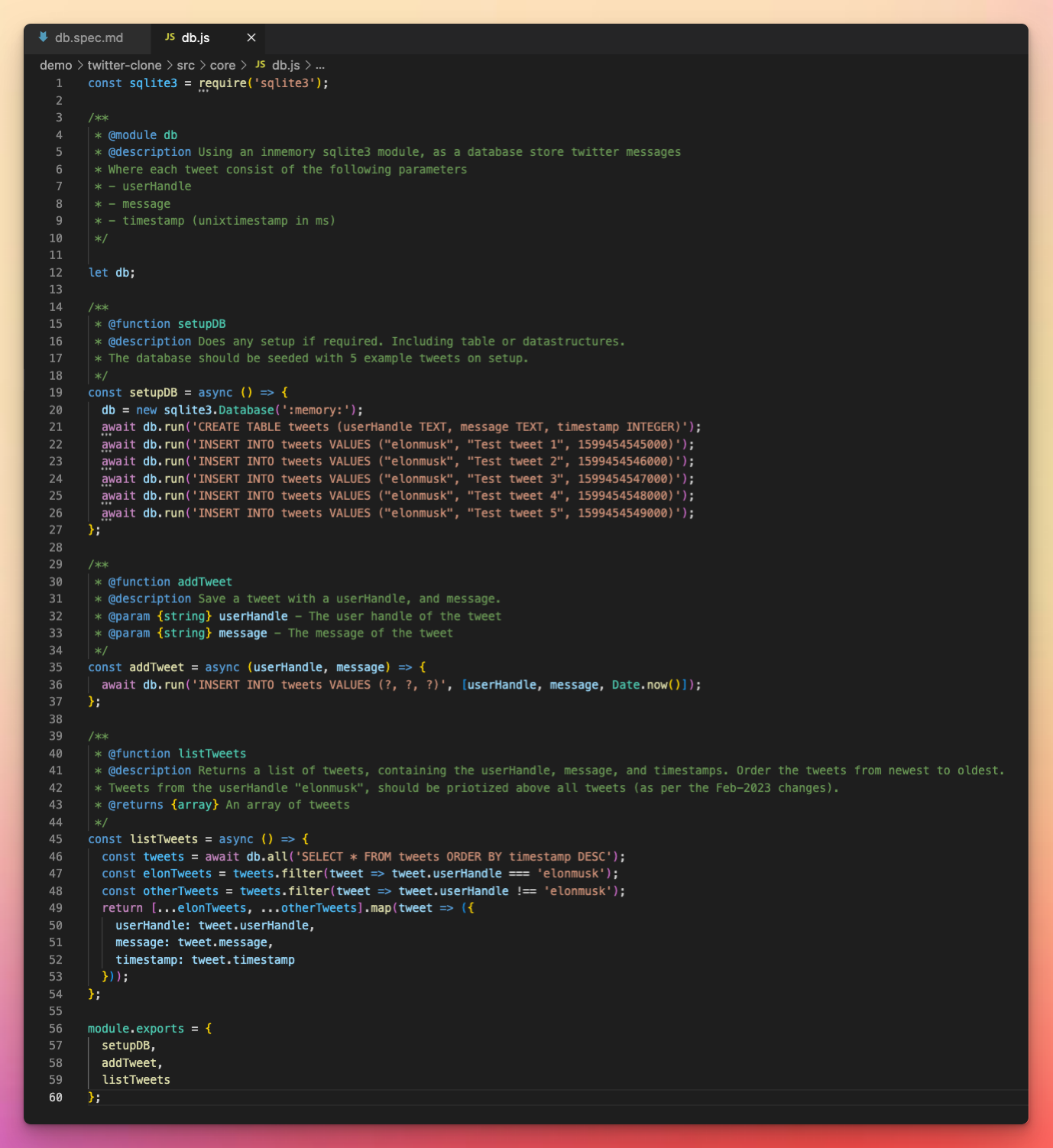Image resolution: width=1053 pixels, height=1148 pixels.
Task: Expand the ellipsis at the end of the breadcrumb
Action: pos(321,66)
